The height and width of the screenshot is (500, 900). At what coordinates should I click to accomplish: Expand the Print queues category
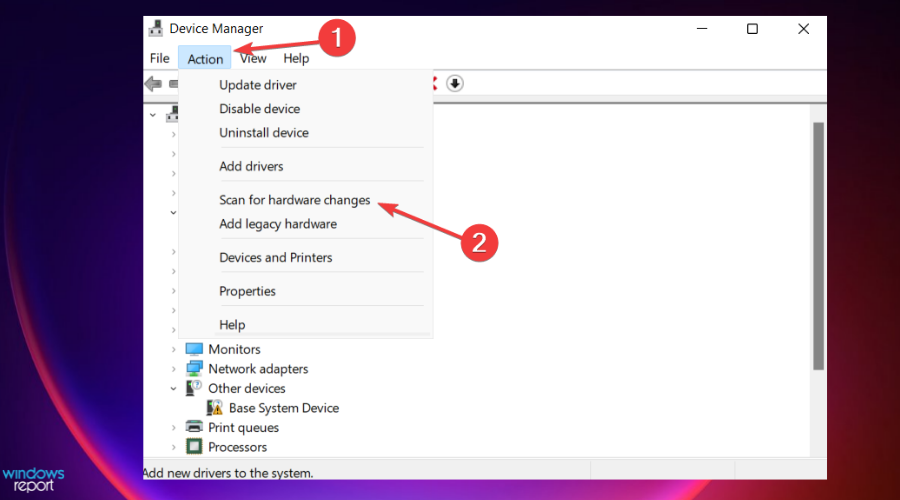click(x=173, y=428)
